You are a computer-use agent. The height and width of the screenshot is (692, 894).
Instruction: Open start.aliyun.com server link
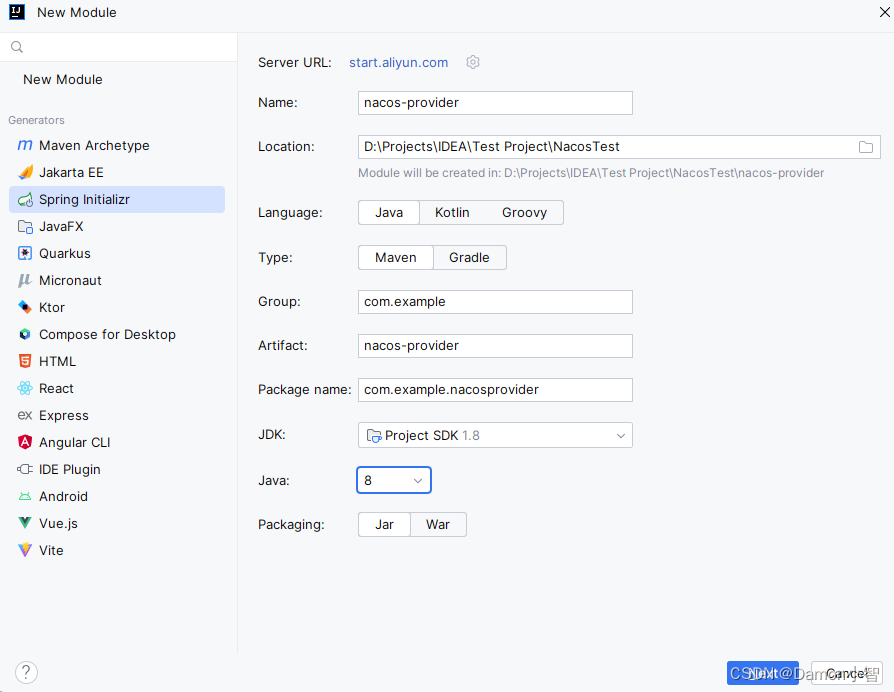(399, 63)
